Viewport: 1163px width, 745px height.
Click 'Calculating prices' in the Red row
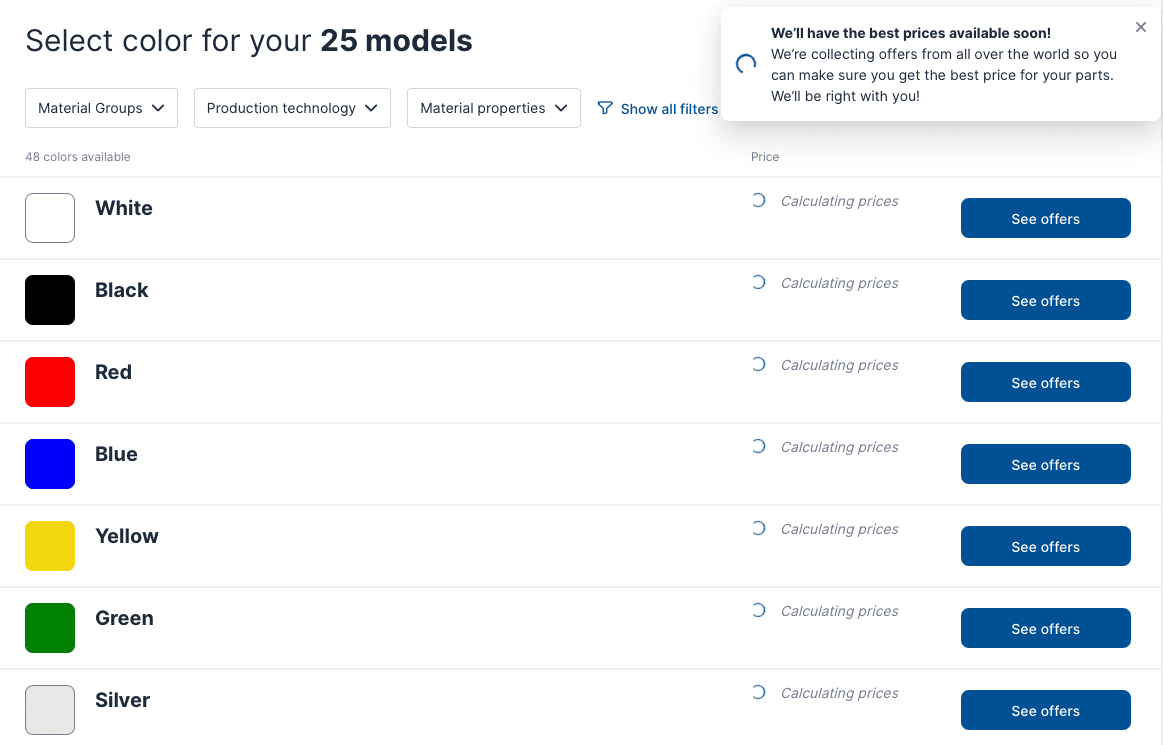pyautogui.click(x=840, y=365)
